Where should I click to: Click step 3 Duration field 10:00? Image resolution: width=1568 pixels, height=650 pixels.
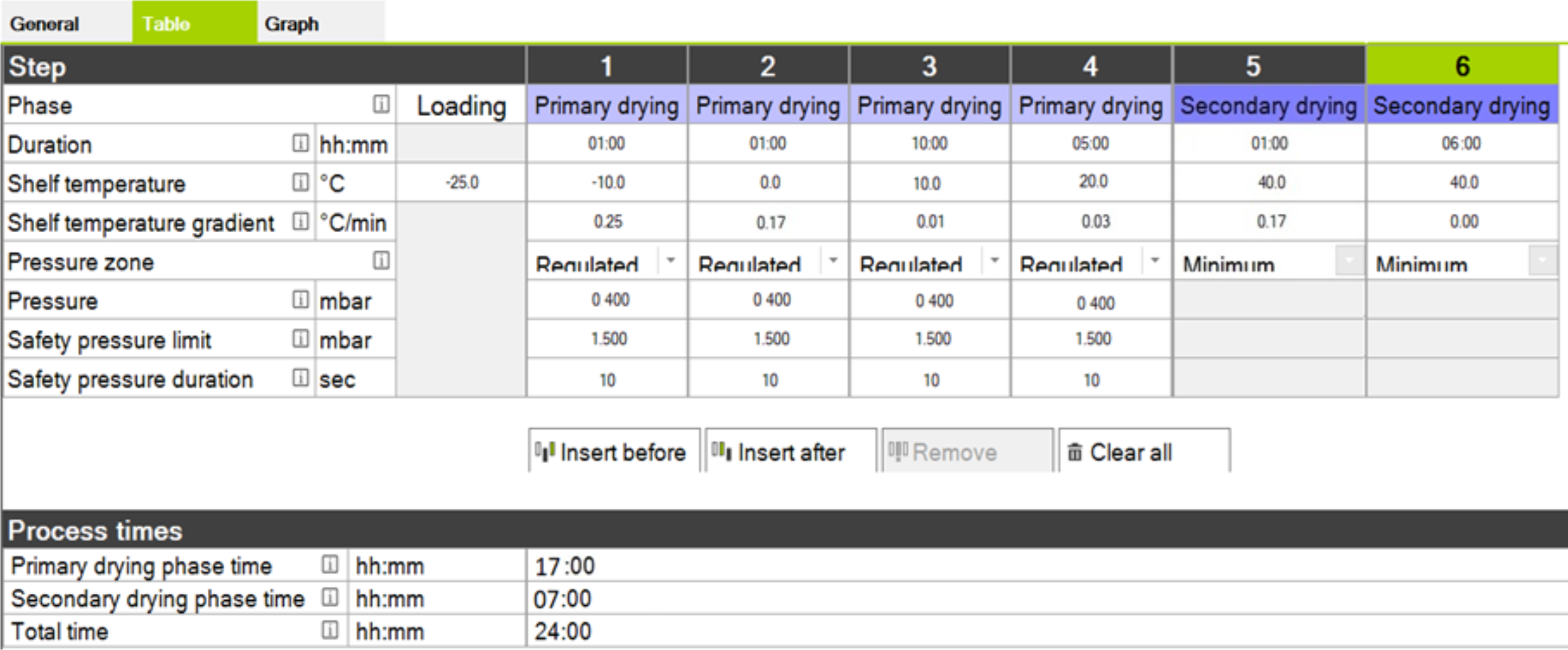click(x=930, y=143)
